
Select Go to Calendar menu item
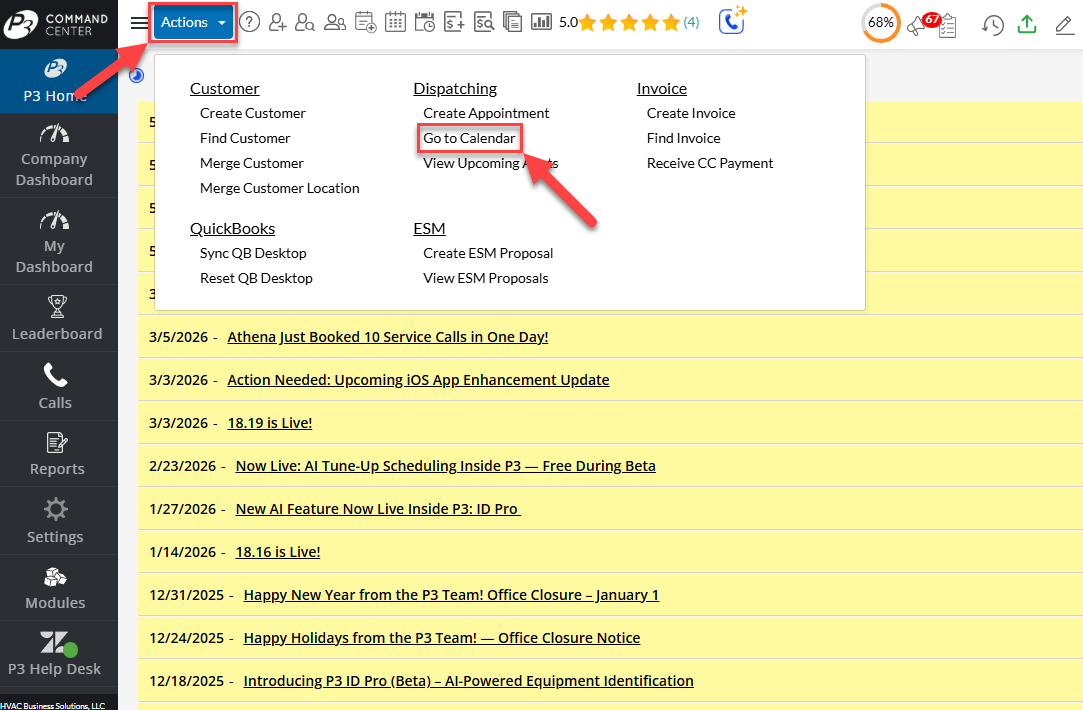(x=469, y=138)
